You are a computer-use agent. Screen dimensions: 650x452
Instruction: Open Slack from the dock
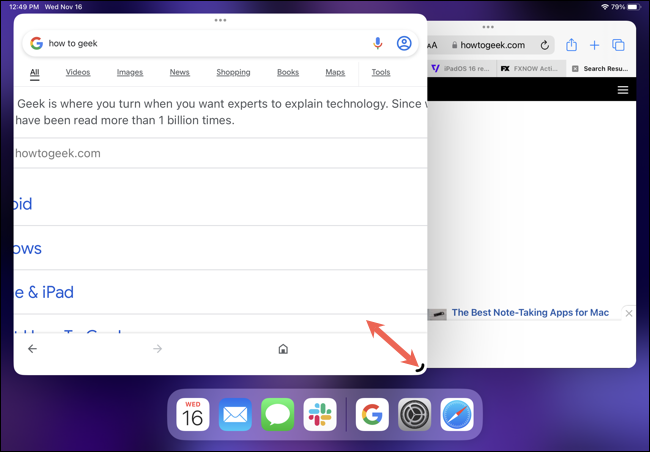[320, 414]
